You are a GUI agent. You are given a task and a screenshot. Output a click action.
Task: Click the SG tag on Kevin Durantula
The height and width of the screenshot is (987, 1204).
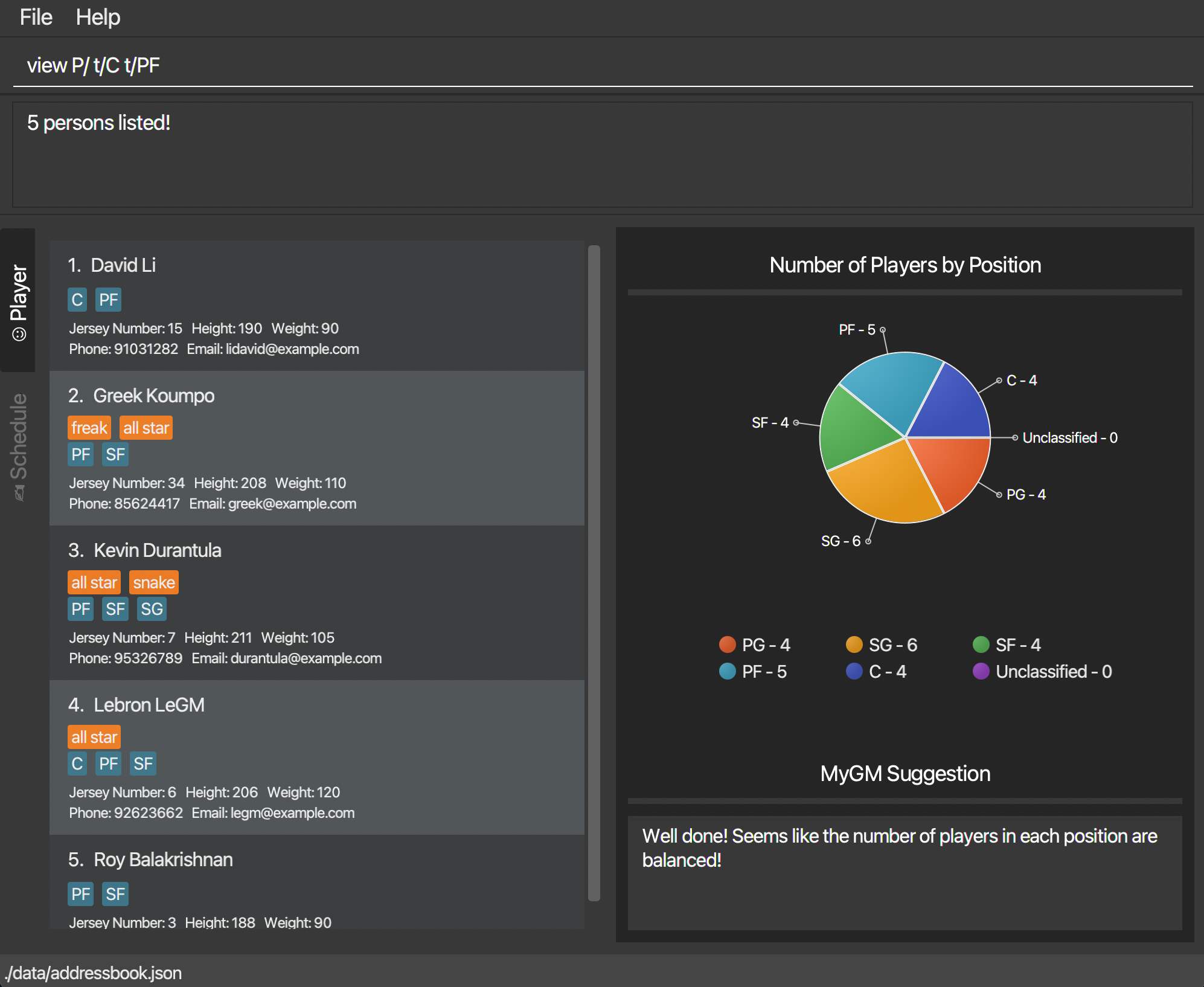click(152, 609)
